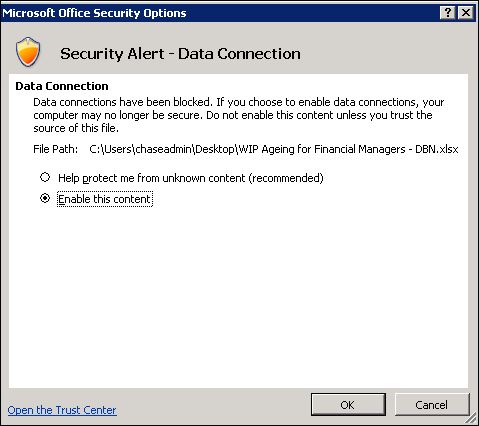479x426 pixels.
Task: Click the resize grip in dialog corner
Action: tap(473, 419)
